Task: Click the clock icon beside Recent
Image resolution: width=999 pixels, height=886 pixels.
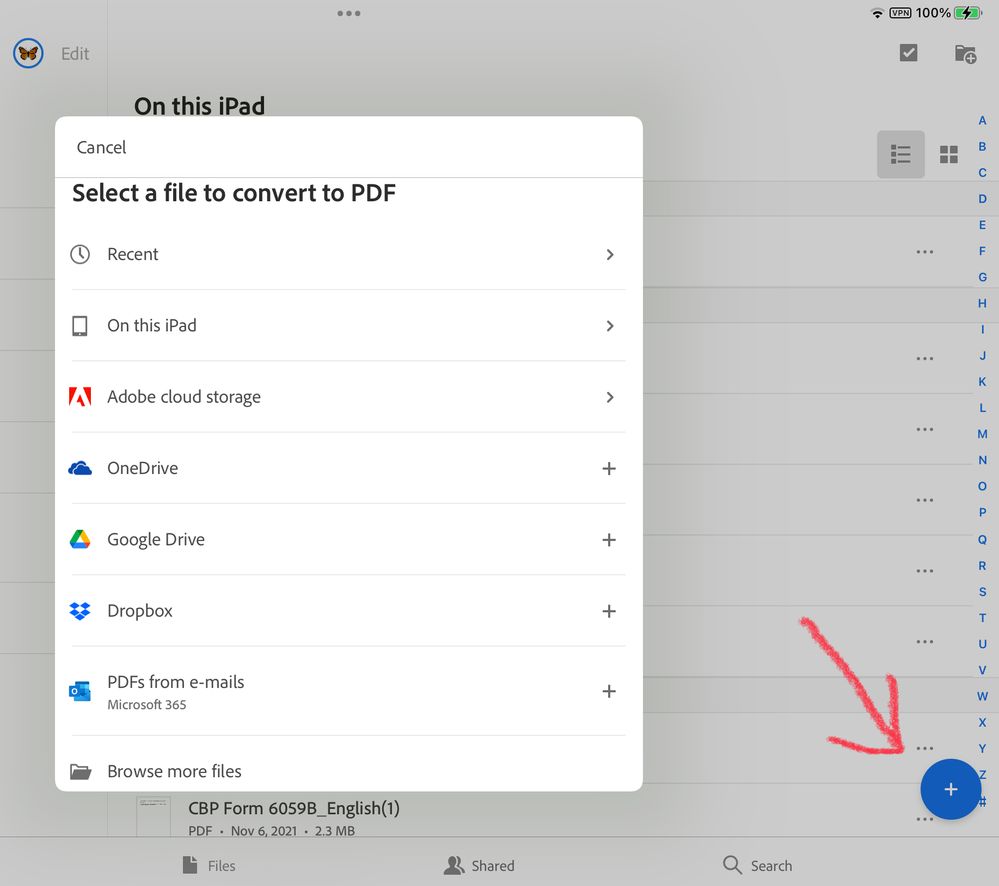Action: pyautogui.click(x=80, y=254)
